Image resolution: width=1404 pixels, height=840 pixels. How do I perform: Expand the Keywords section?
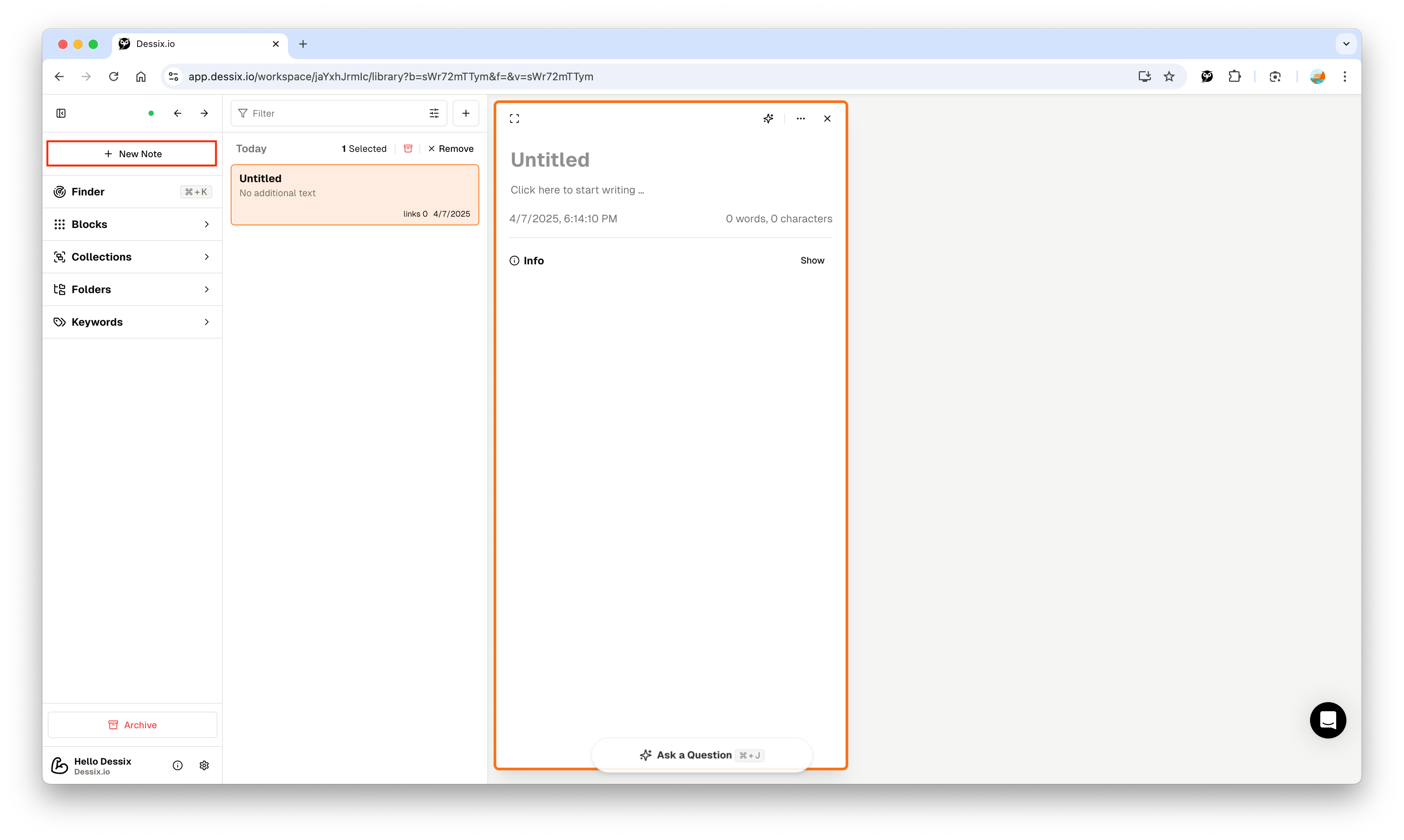point(133,322)
